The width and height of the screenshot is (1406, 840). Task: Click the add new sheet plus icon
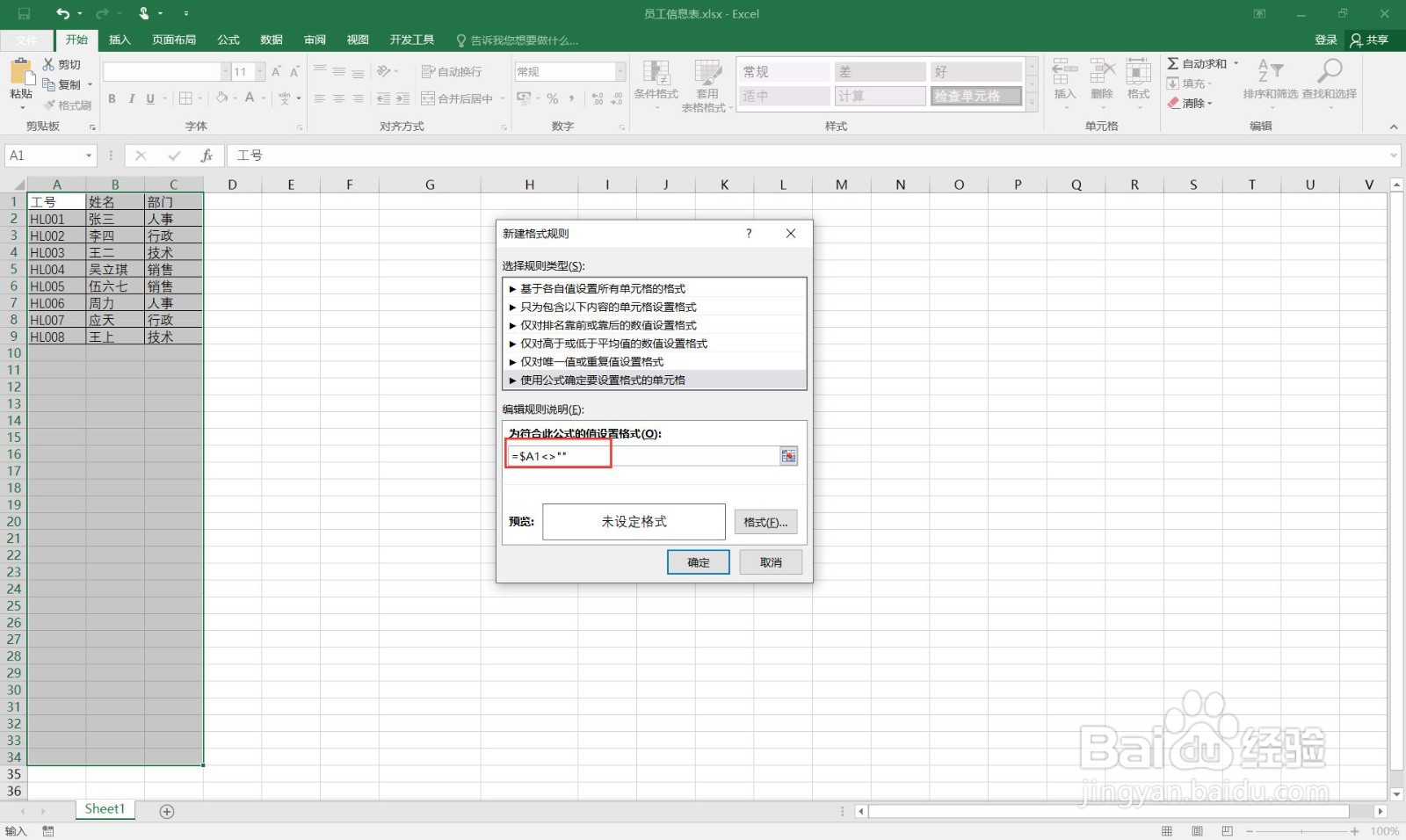(x=167, y=811)
